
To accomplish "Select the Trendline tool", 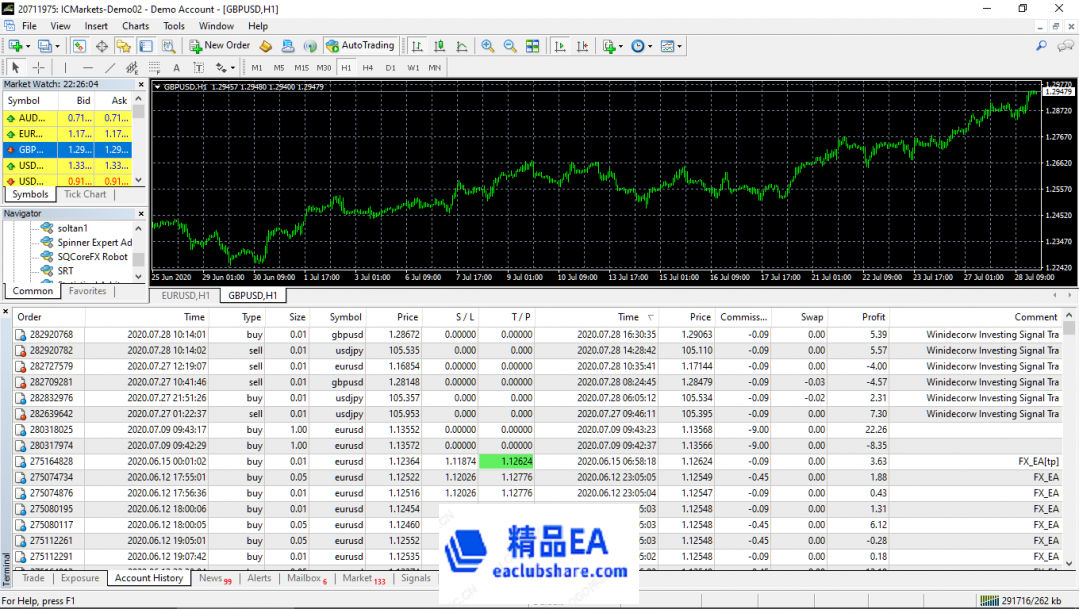I will (110, 67).
